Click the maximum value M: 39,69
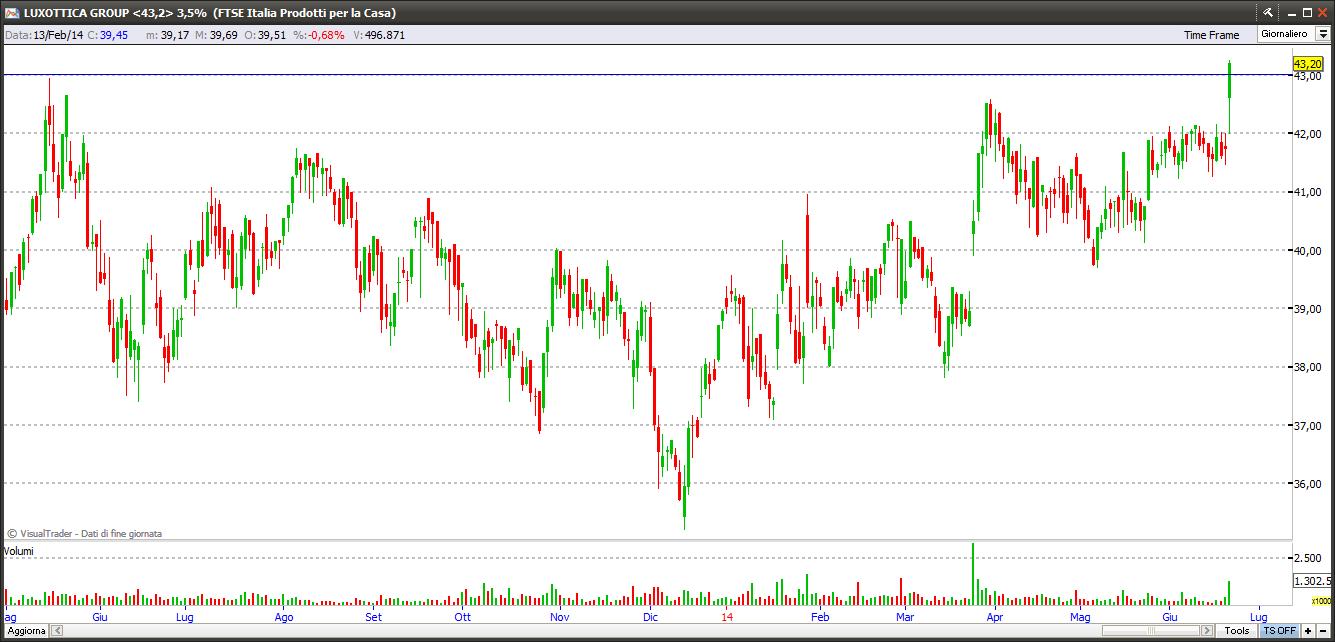This screenshot has width=1335, height=642. (217, 35)
